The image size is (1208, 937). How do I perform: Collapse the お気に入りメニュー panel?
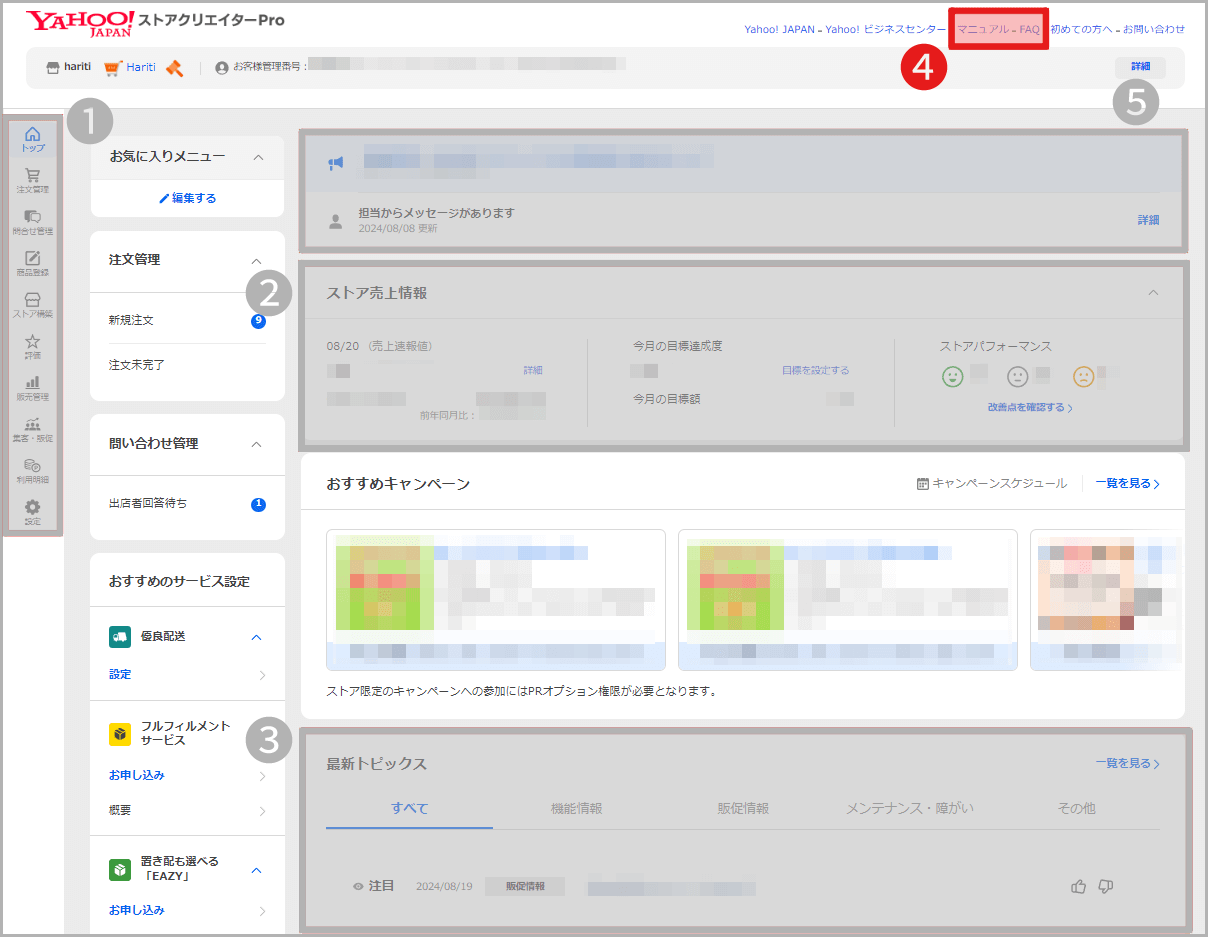258,157
